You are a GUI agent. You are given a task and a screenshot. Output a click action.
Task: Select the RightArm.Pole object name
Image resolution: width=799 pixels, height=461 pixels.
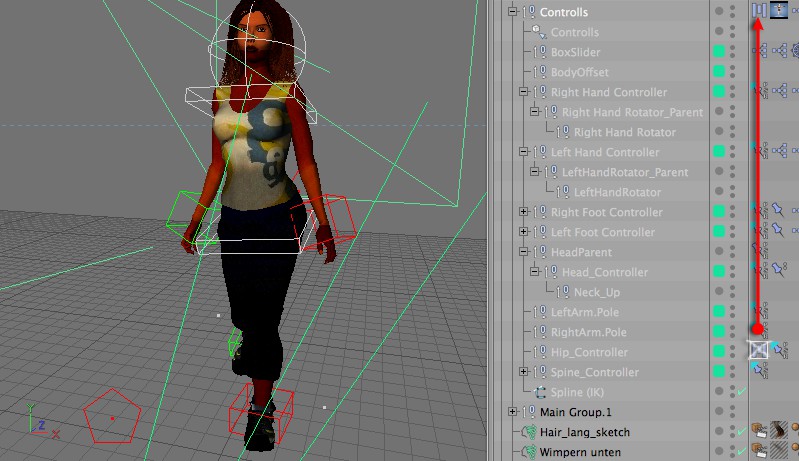coord(589,332)
